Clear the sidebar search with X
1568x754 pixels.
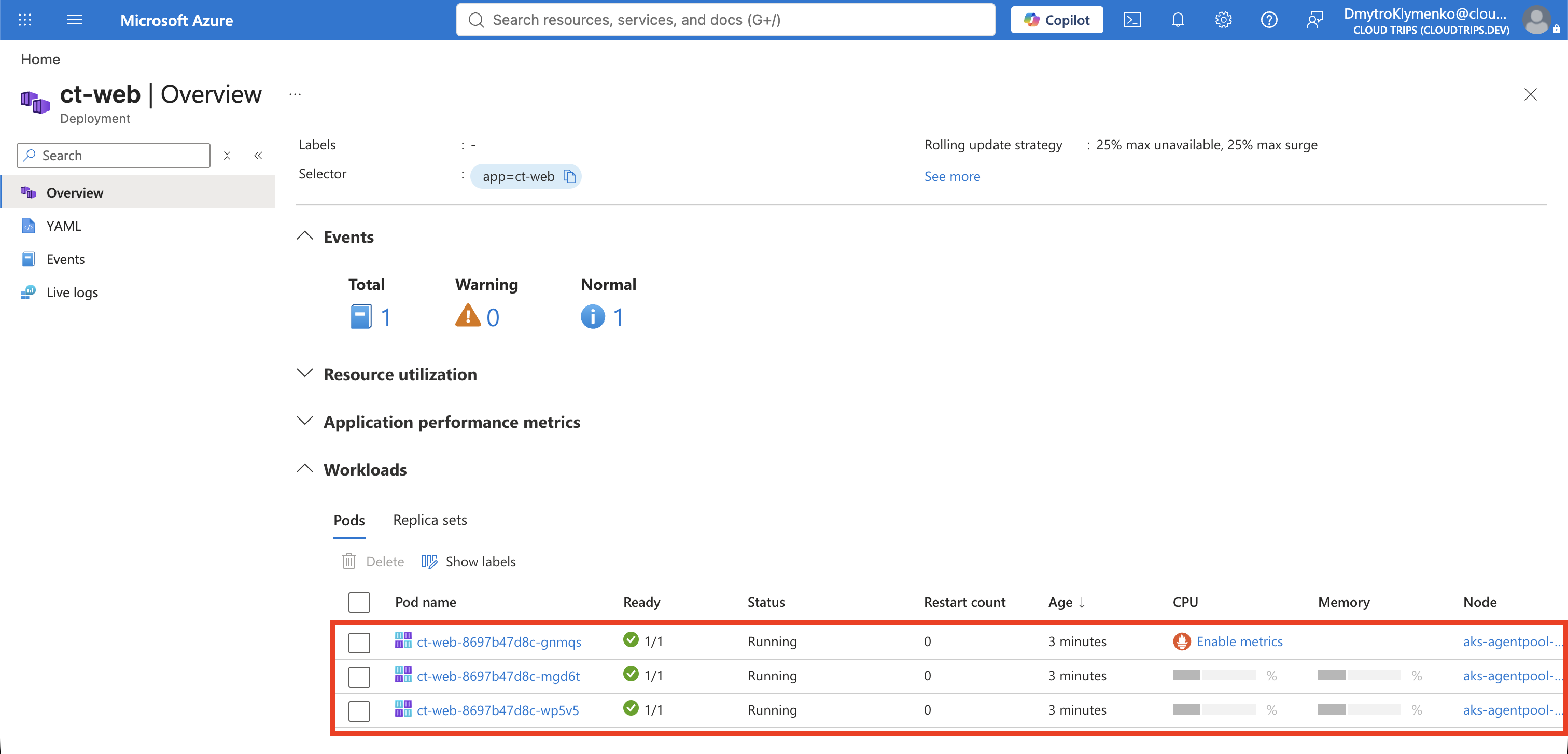(x=227, y=156)
